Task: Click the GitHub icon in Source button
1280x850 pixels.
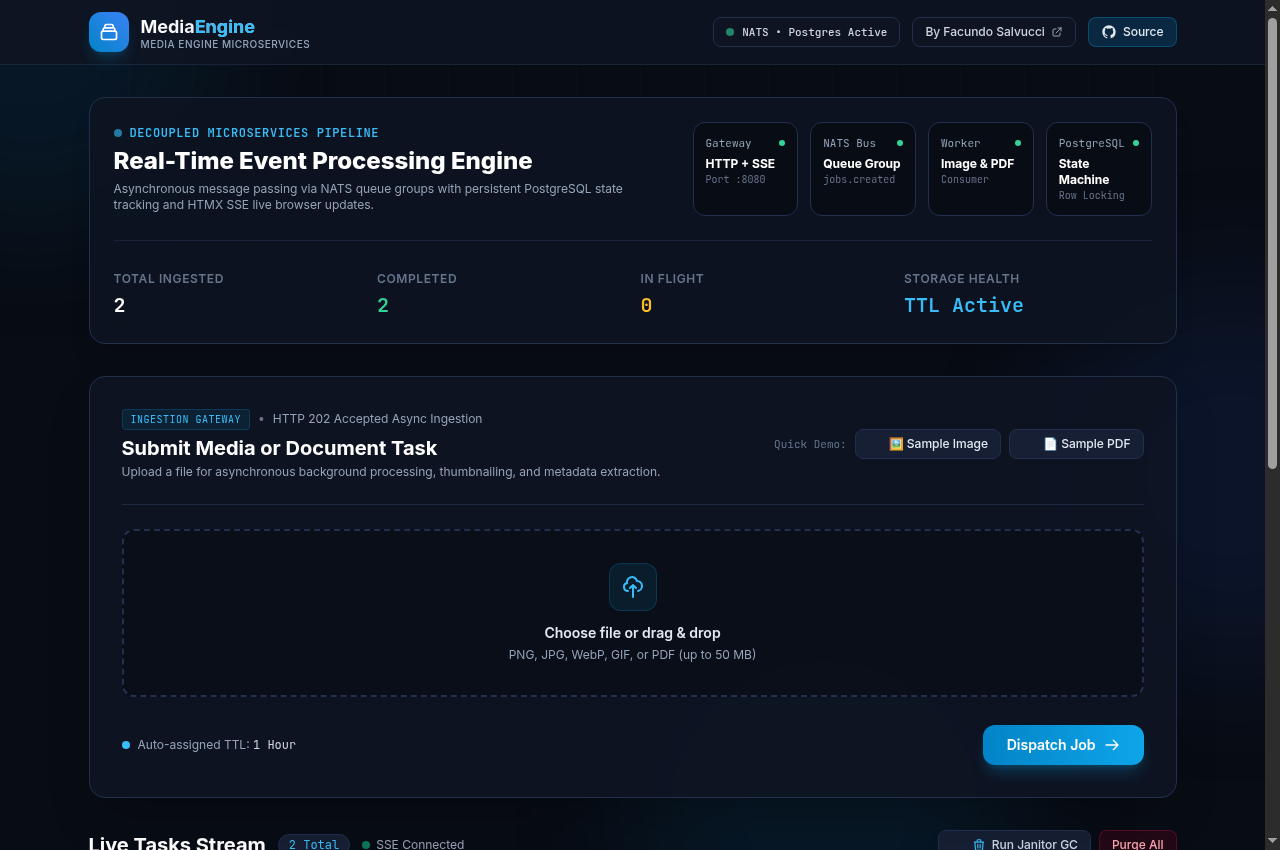Action: pos(1108,32)
